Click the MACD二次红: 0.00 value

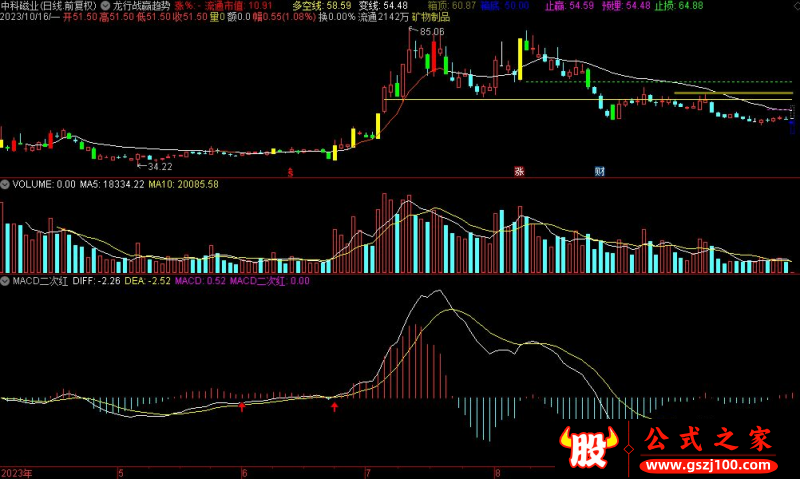(269, 281)
